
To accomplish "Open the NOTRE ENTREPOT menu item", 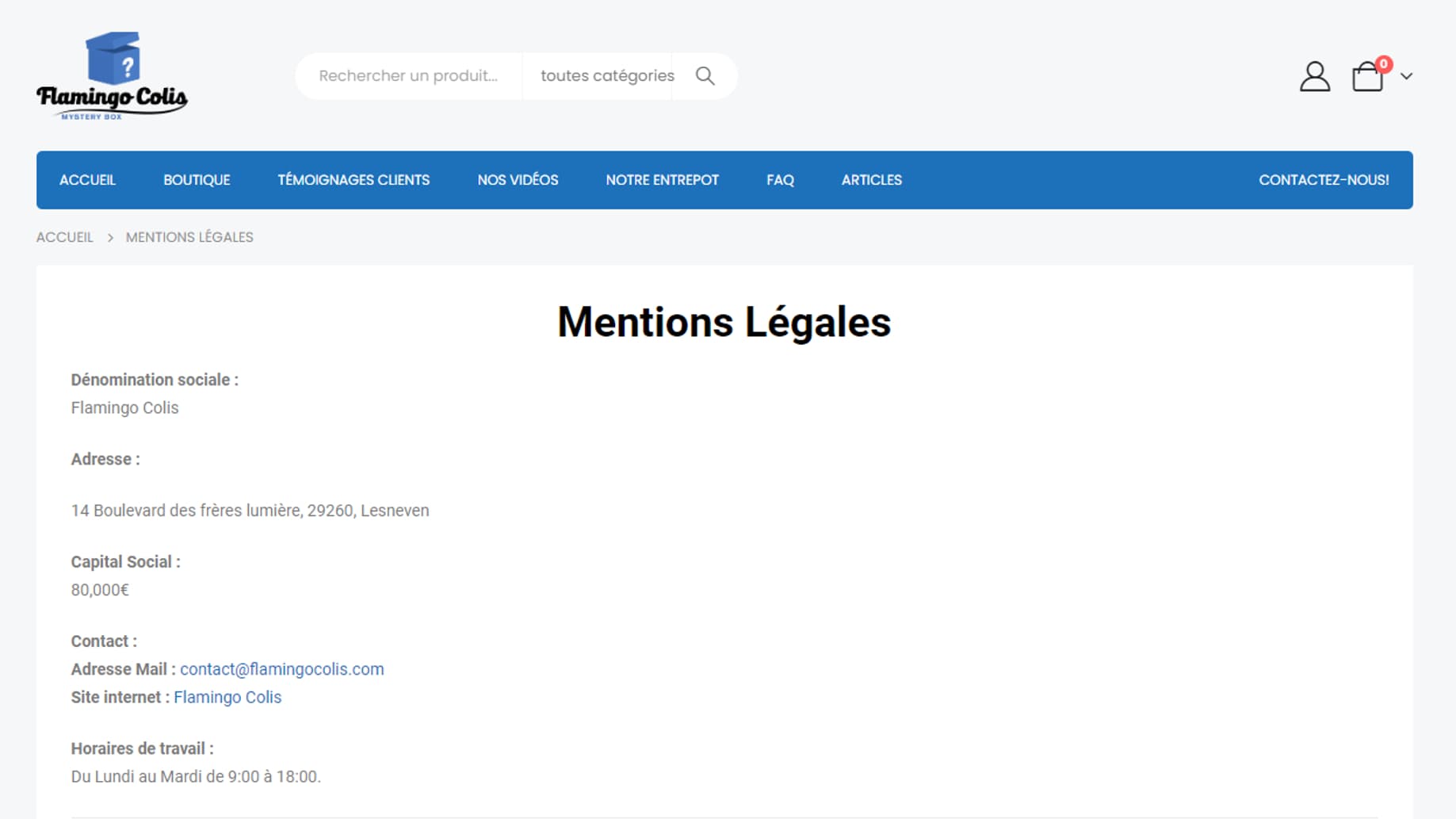I will point(663,180).
